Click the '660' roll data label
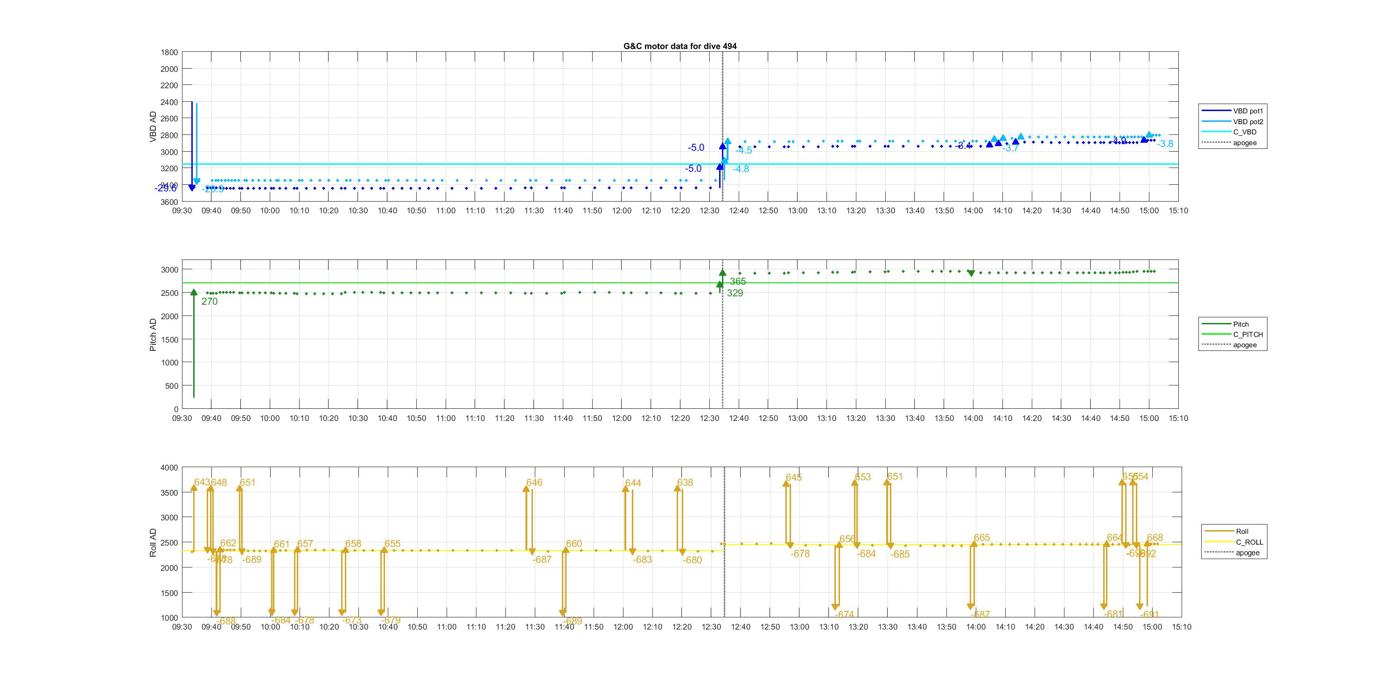 (x=574, y=544)
